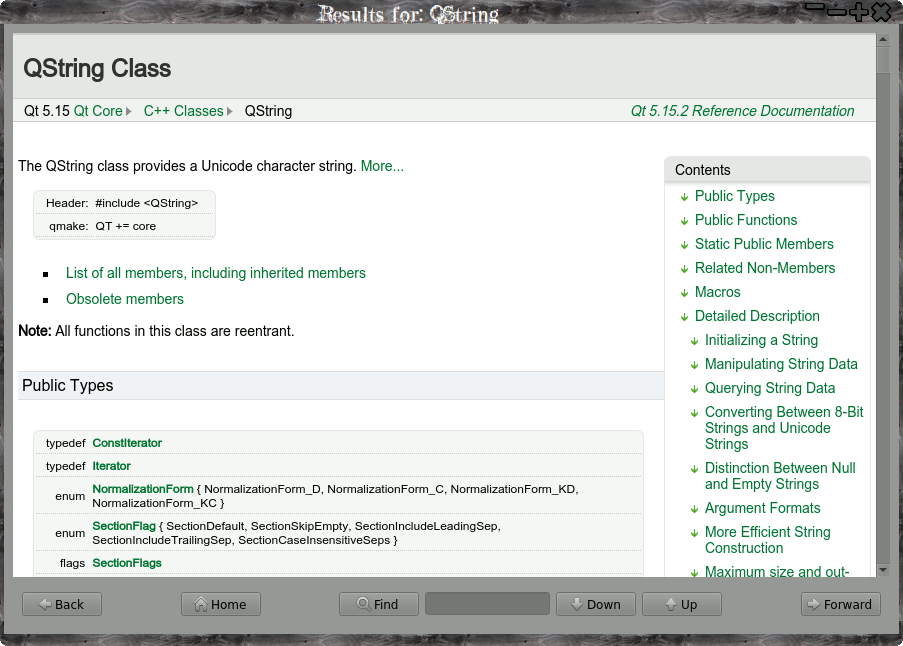903x646 pixels.
Task: Open Distinction Between Null and Empty Strings
Action: pyautogui.click(x=780, y=476)
